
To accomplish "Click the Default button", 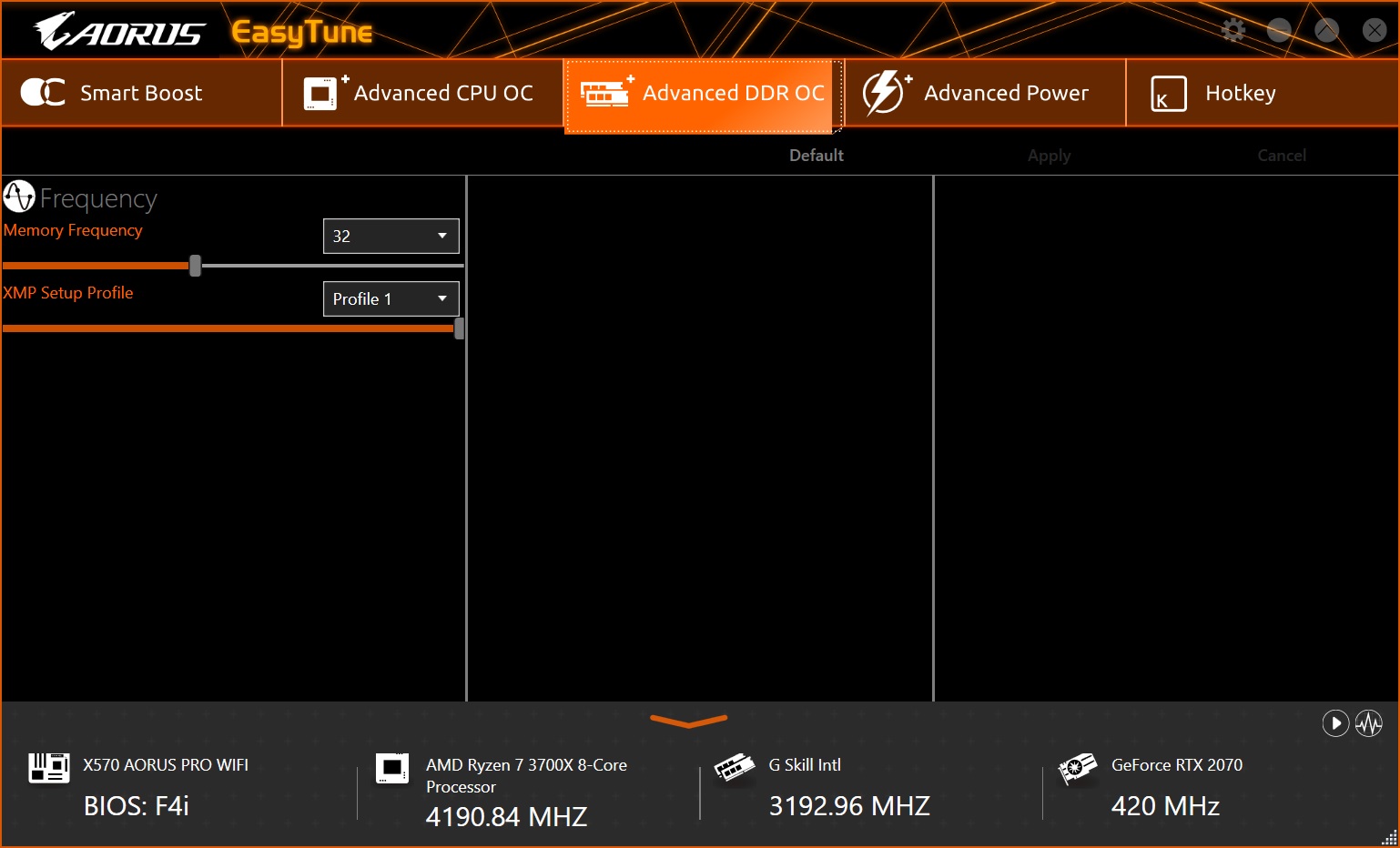I will point(817,156).
